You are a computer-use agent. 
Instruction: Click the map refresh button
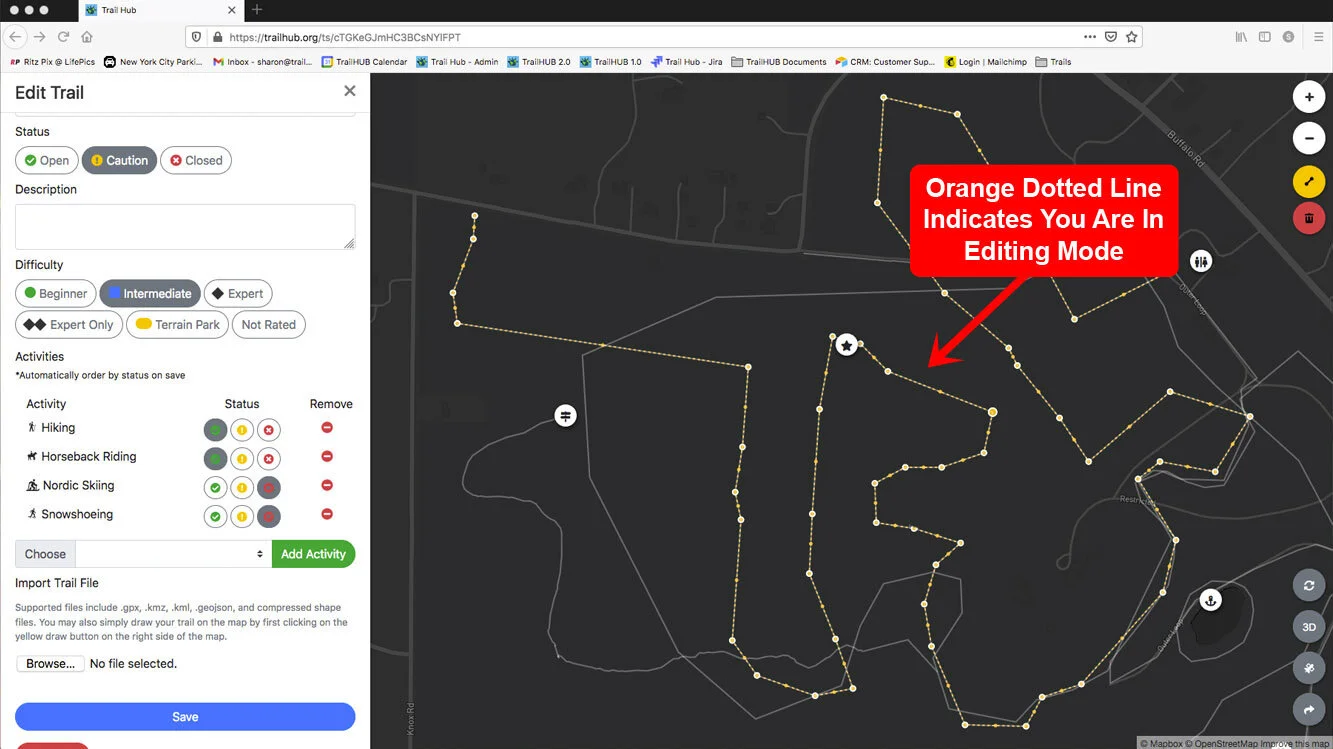[1309, 586]
